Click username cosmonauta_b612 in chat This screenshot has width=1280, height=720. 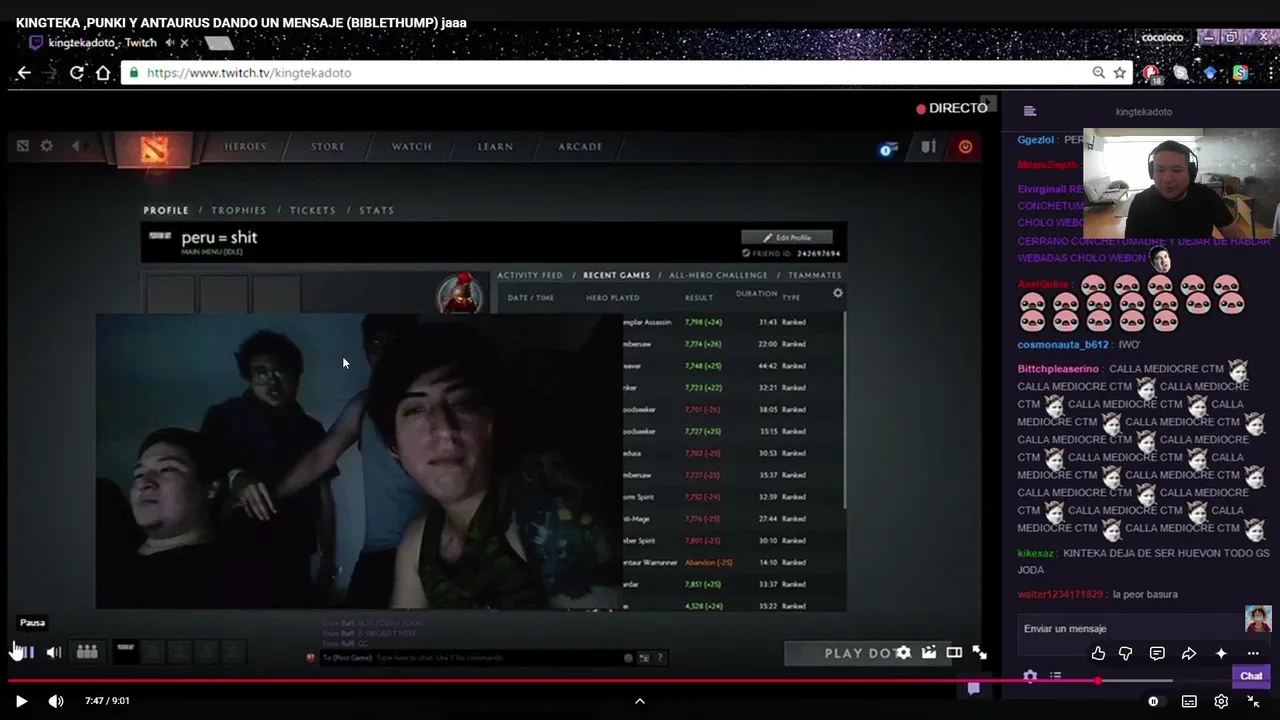click(x=1063, y=345)
